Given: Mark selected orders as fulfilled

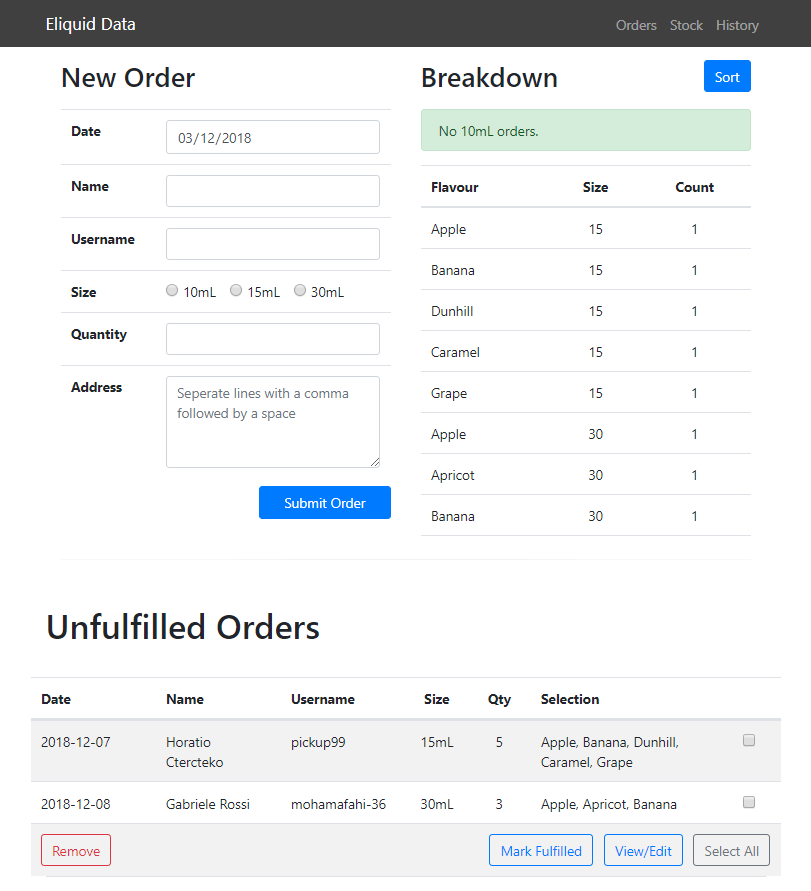Looking at the screenshot, I should pyautogui.click(x=541, y=851).
